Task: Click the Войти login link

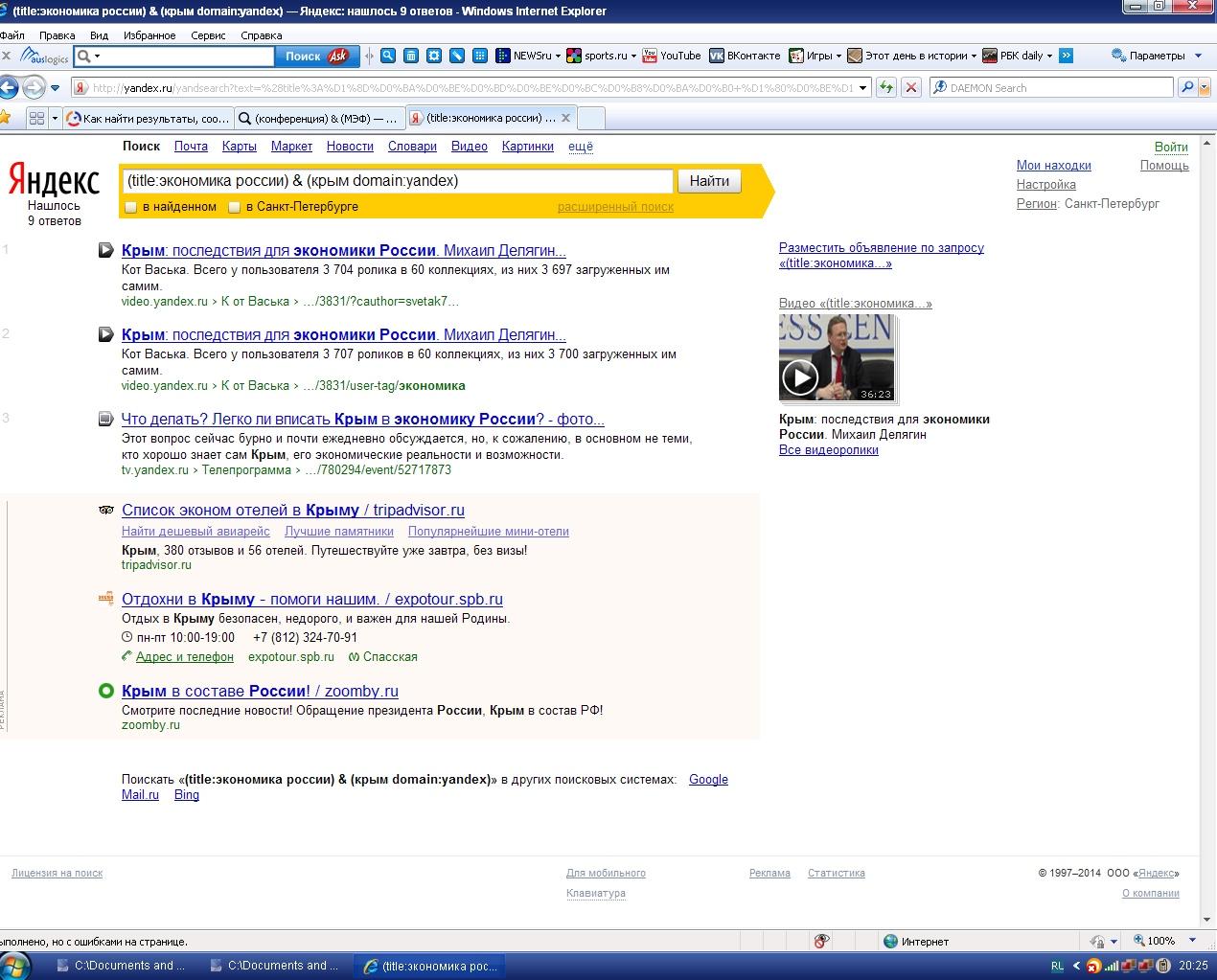Action: tap(1171, 147)
